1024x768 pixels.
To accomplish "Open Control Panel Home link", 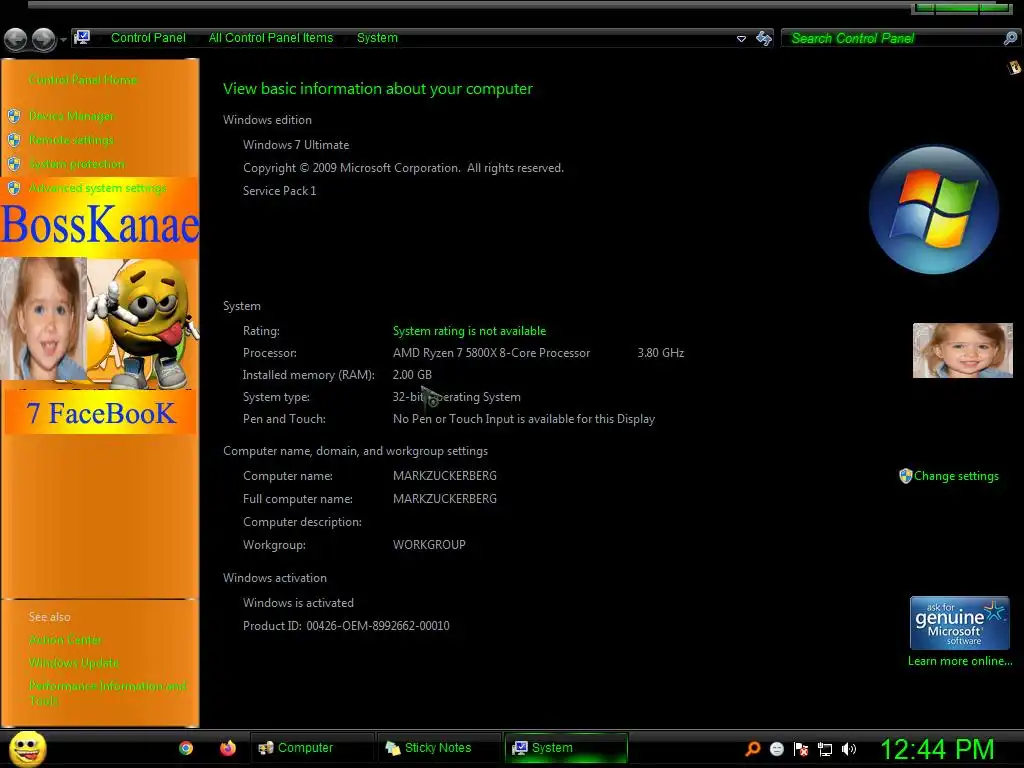I will [83, 80].
